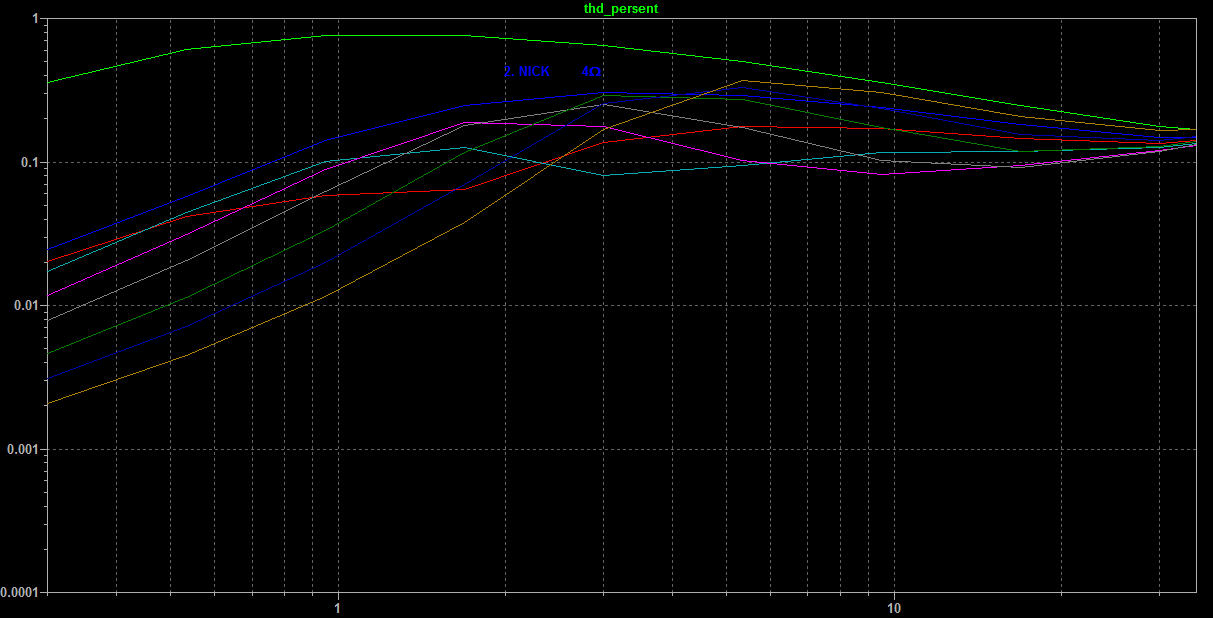The image size is (1213, 618).
Task: Click the 0.0001 label at axis bottom
Action: coord(20,592)
